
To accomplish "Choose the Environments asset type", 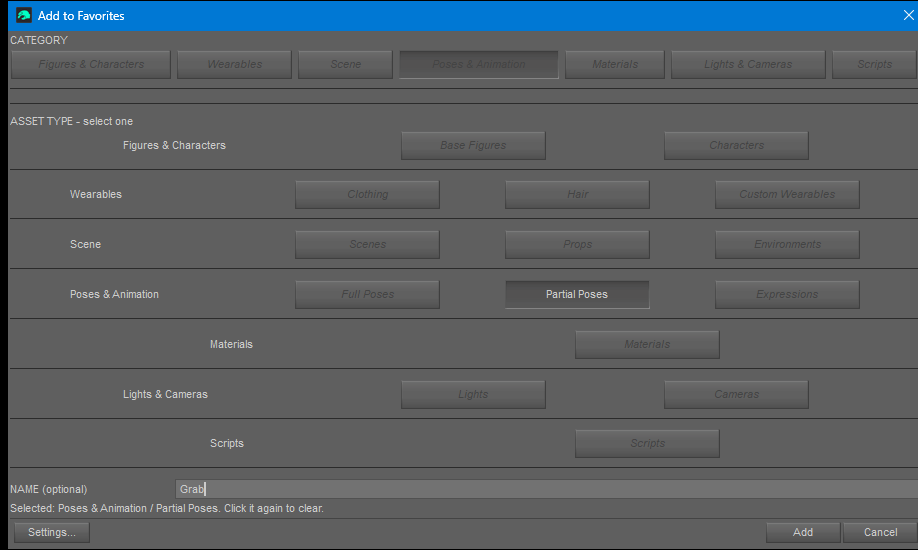I will [x=787, y=244].
